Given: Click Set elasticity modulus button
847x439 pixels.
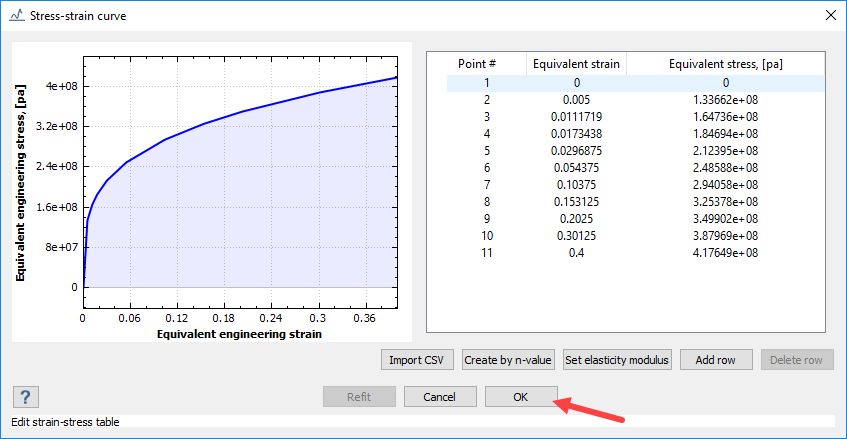Looking at the screenshot, I should click(615, 360).
